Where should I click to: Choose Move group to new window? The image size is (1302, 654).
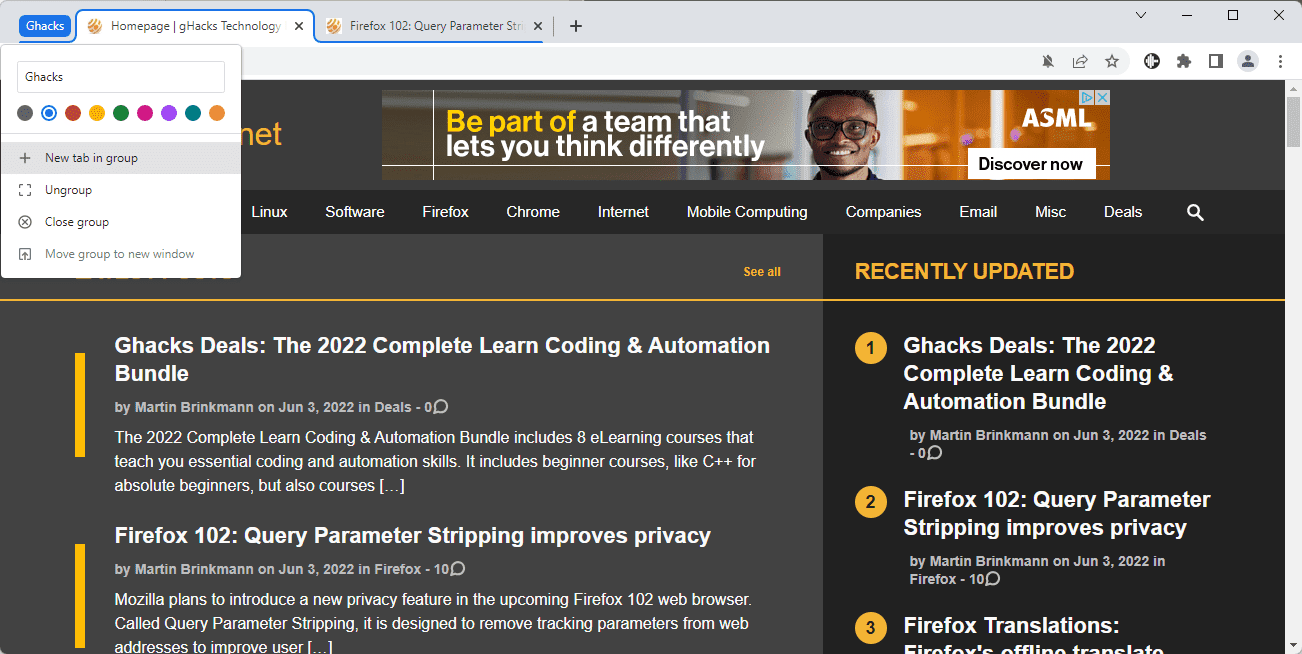click(x=121, y=254)
